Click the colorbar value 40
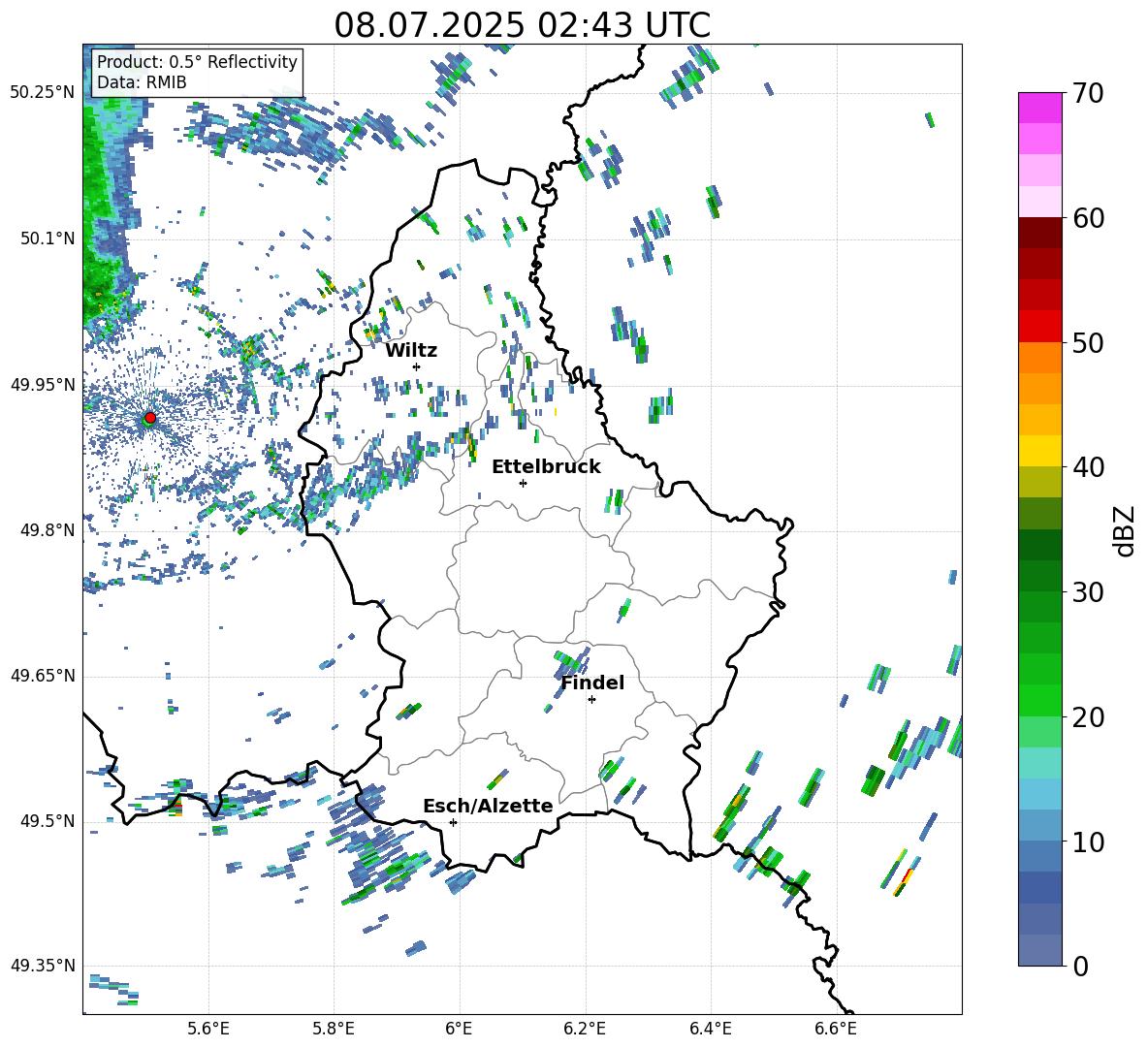Viewport: 1148px width, 1048px height. (x=1088, y=467)
